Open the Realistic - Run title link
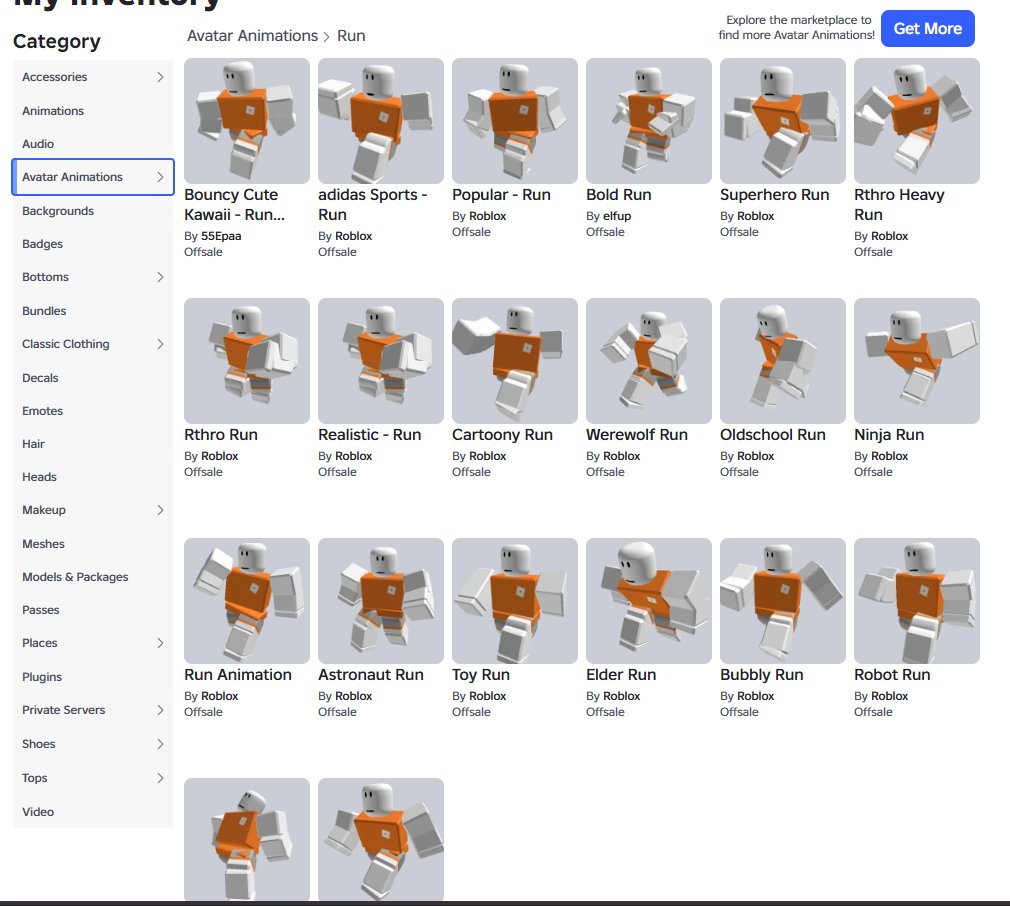This screenshot has height=906, width=1010. pyautogui.click(x=370, y=435)
